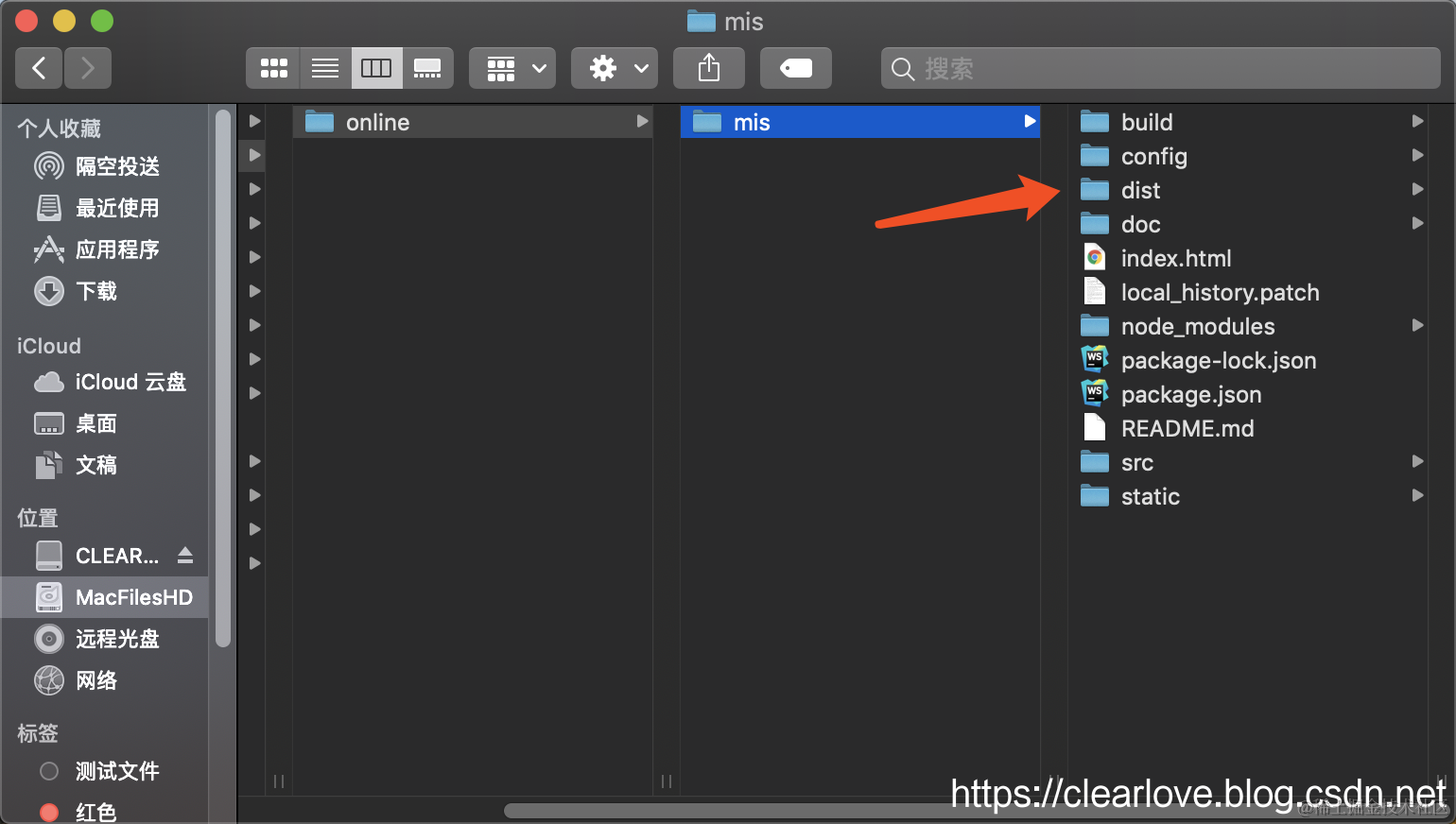Screen dimensions: 1456x824
Task: Select the 红色 red tag
Action: (x=105, y=812)
